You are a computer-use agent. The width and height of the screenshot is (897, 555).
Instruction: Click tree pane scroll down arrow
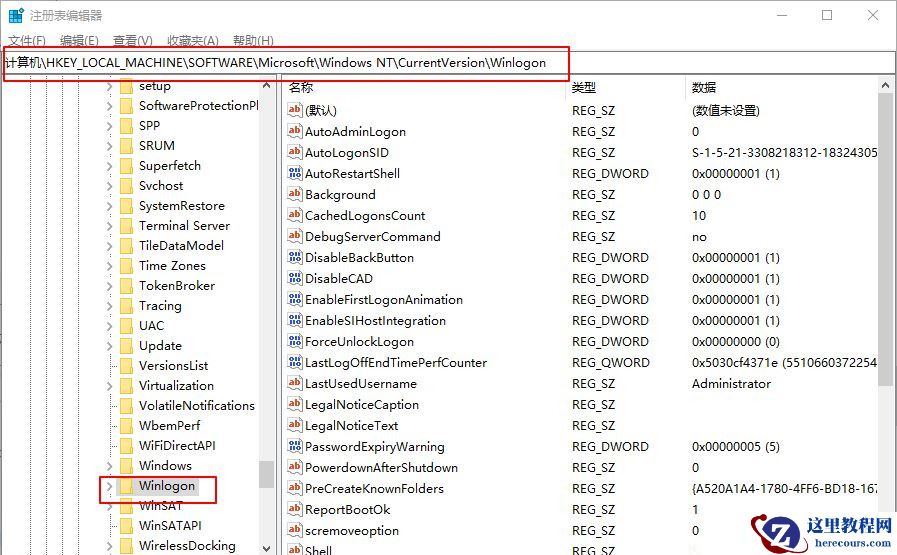coord(266,548)
